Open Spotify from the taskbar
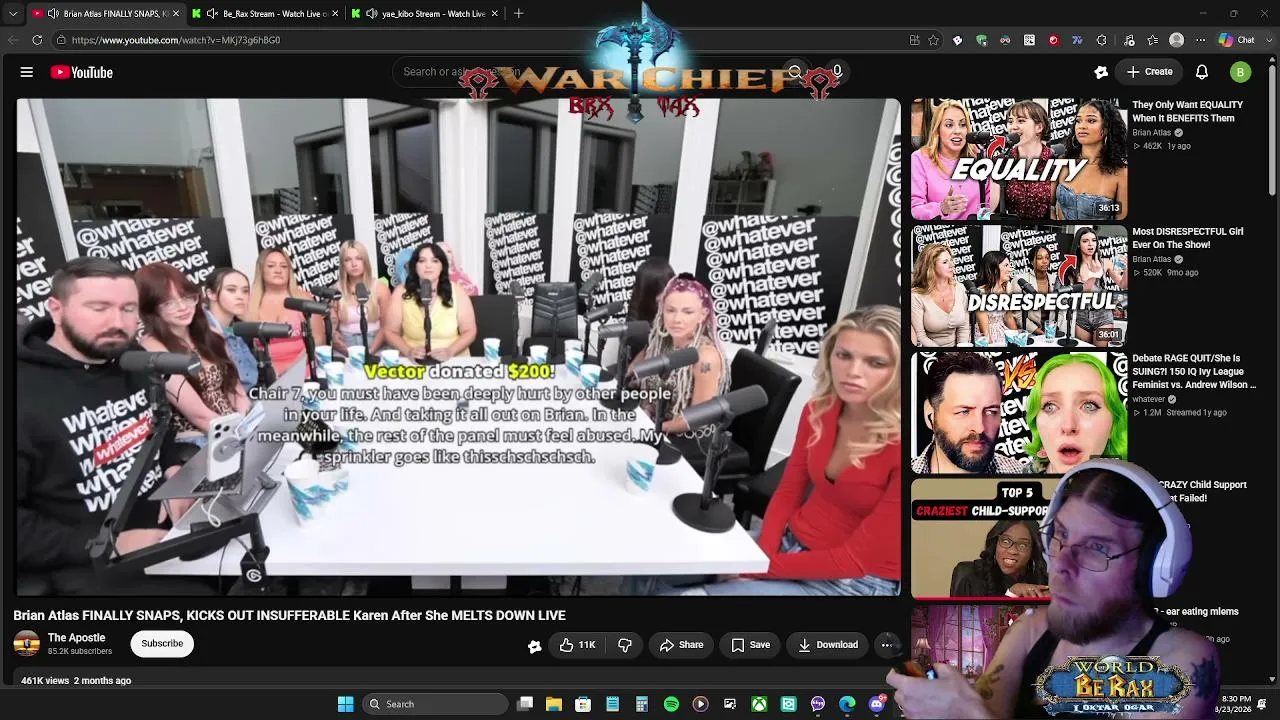1280x720 pixels. [x=671, y=704]
